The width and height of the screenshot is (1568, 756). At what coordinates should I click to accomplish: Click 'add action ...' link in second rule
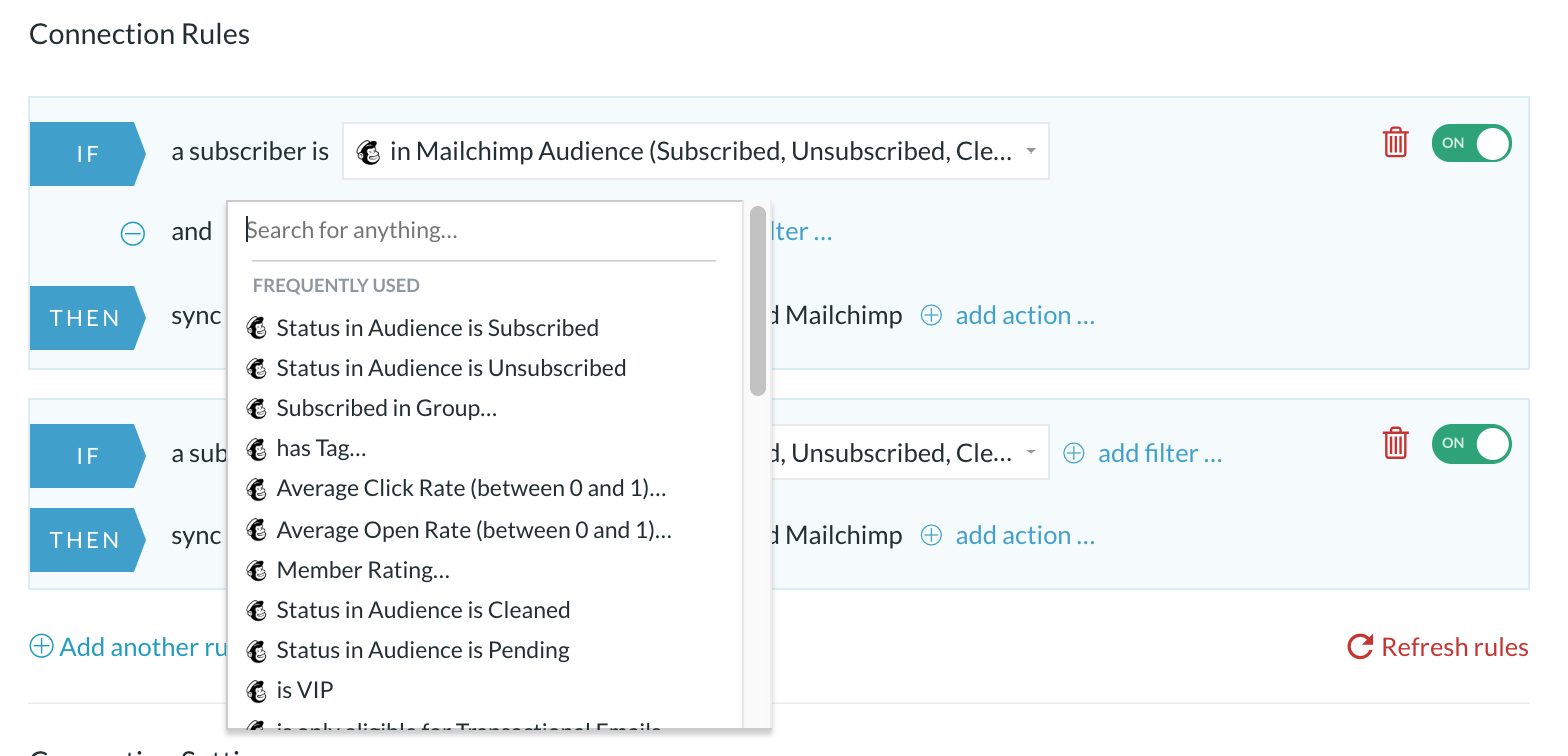click(1025, 536)
